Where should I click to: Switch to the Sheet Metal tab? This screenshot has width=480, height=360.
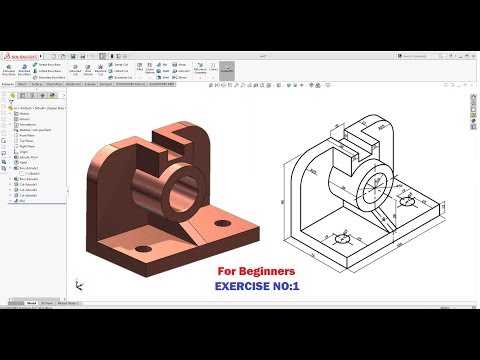54,84
